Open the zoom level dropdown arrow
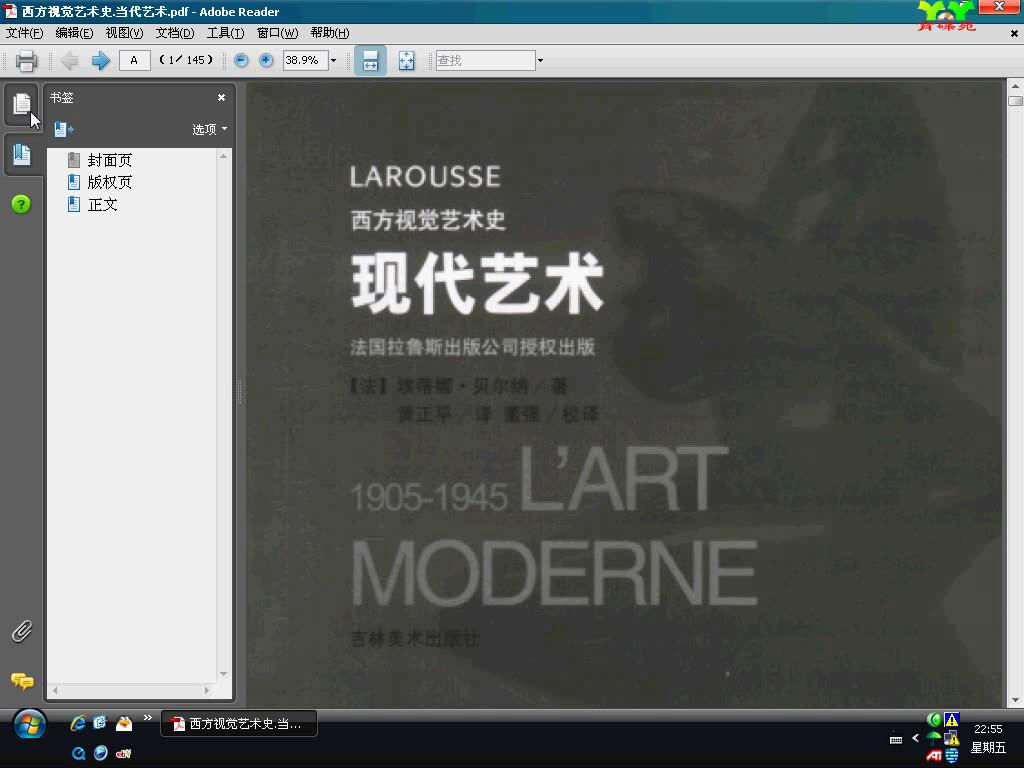 pos(334,60)
